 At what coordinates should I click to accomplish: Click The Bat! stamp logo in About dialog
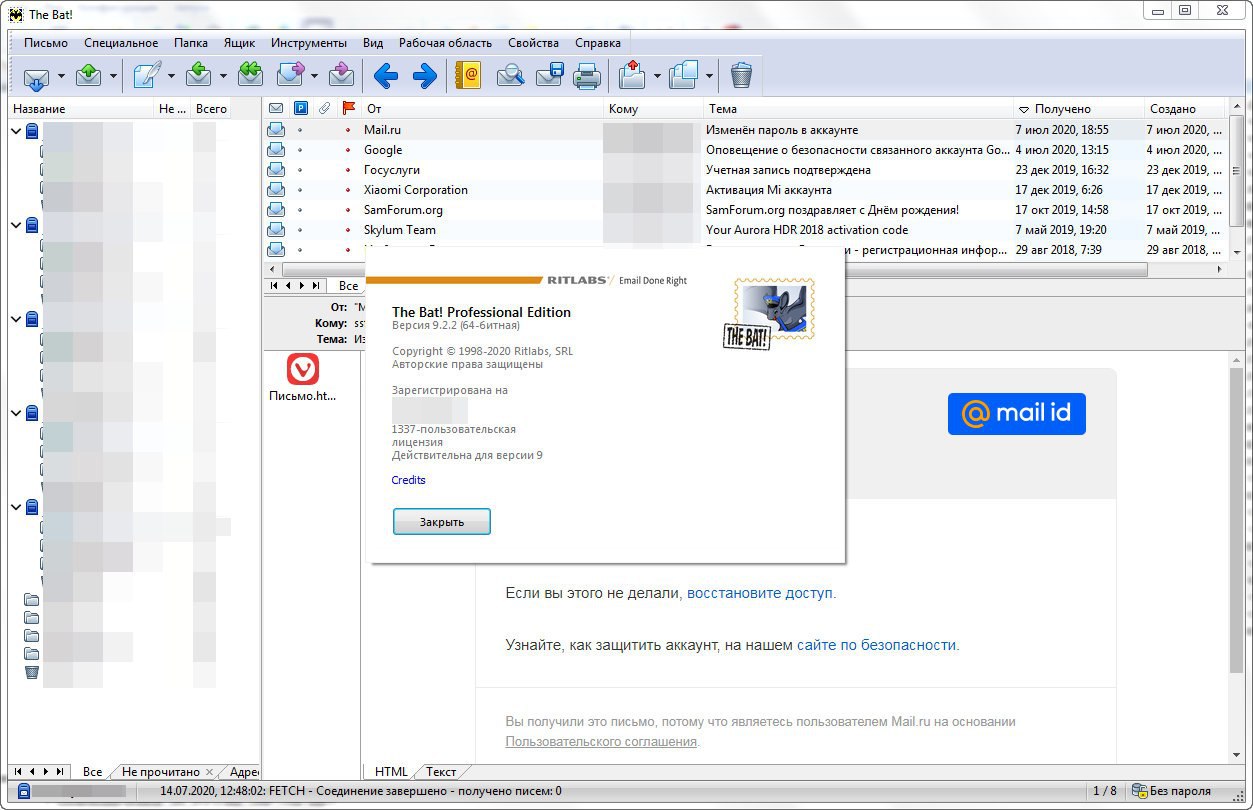coord(770,315)
